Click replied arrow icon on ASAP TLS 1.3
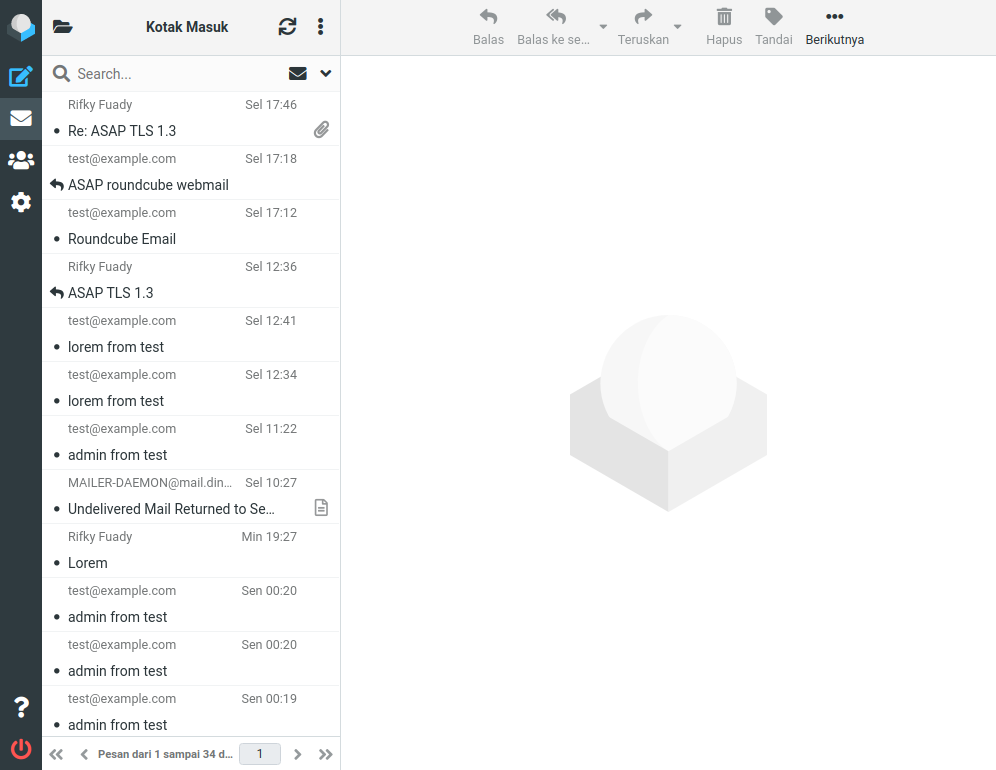 [x=57, y=293]
